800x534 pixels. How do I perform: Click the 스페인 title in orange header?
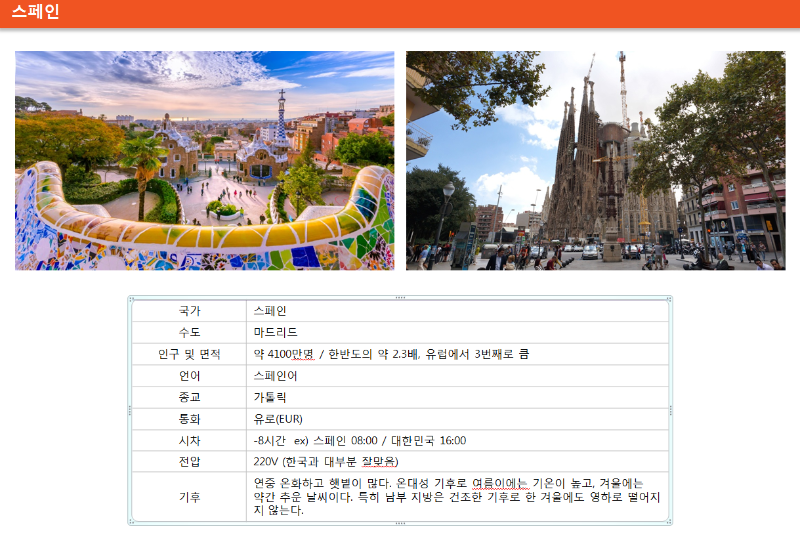point(36,11)
